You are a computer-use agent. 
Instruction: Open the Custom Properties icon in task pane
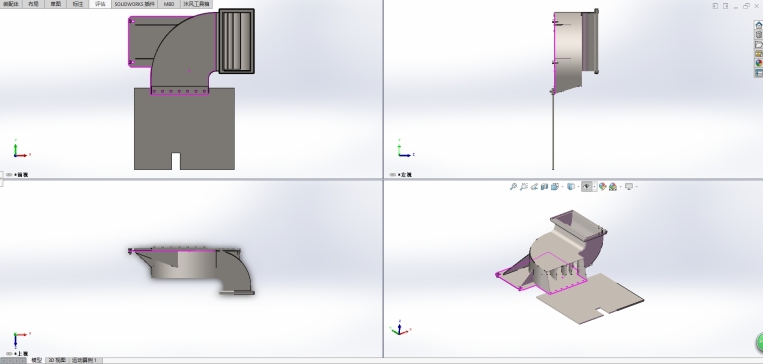click(759, 73)
